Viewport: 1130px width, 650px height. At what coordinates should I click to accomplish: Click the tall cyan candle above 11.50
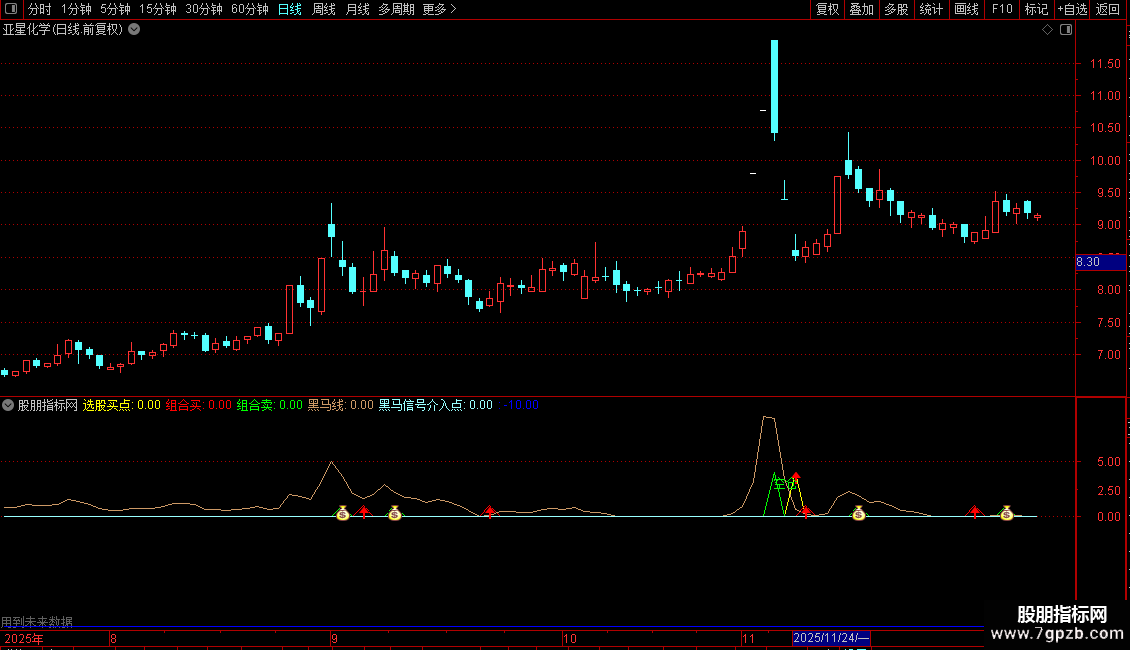coord(775,86)
